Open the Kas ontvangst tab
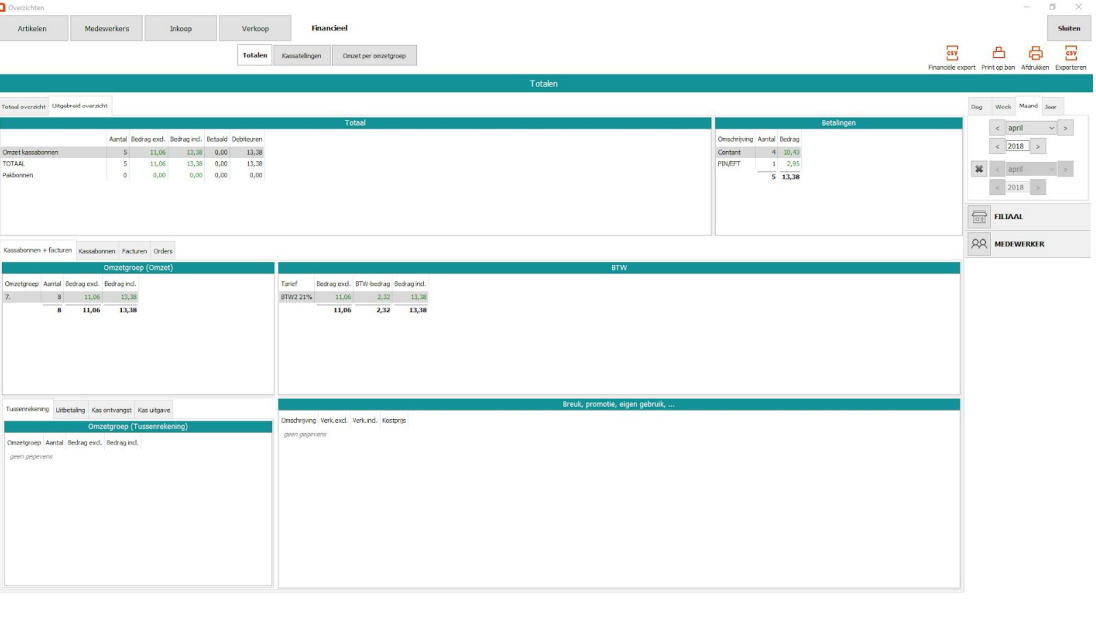Screen dimensions: 1096x619 tap(111, 410)
